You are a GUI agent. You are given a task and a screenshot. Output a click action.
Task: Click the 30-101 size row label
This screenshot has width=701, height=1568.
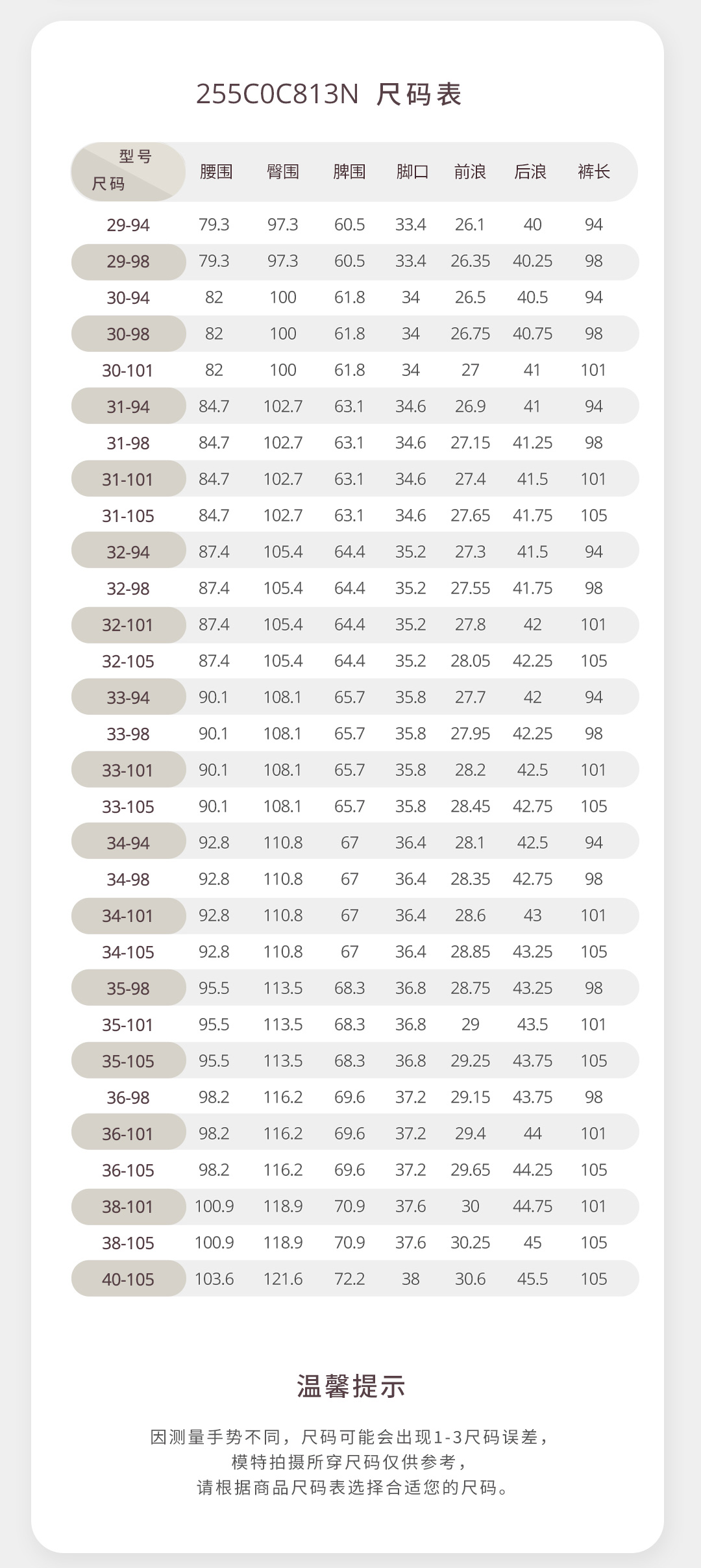click(128, 371)
